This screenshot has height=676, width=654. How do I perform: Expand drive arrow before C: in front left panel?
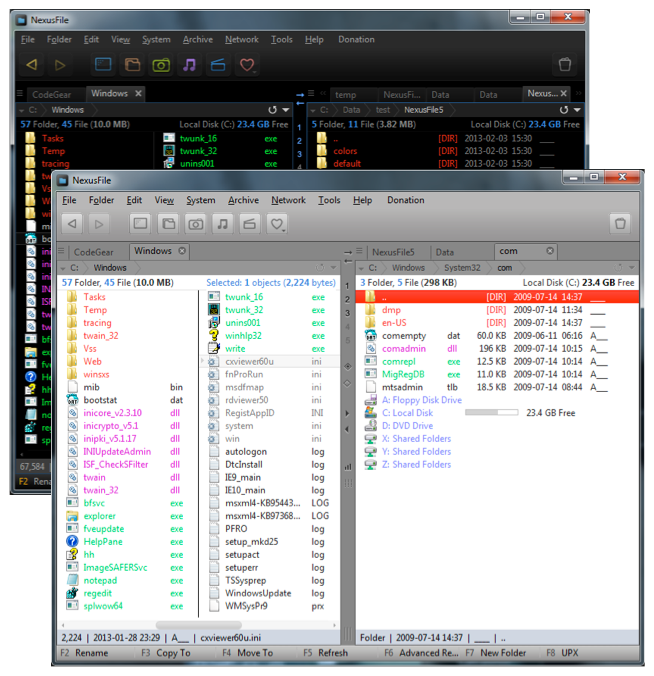coord(63,268)
